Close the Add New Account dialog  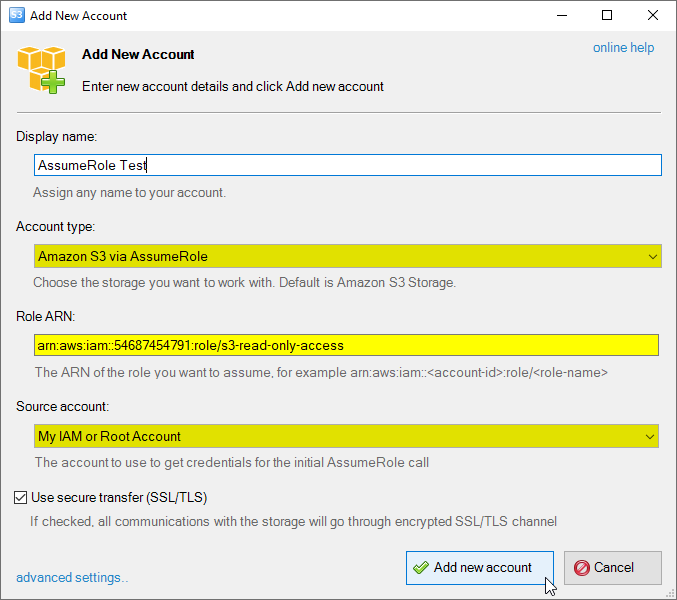(653, 16)
